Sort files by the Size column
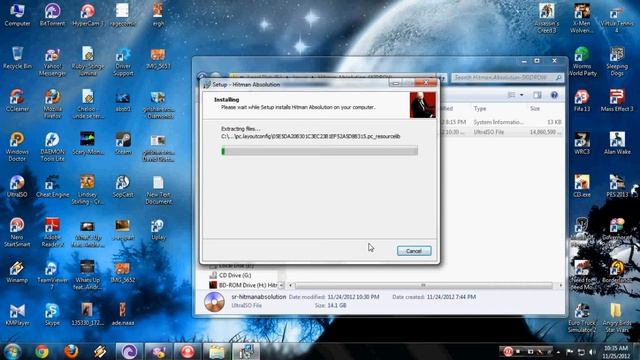 pyautogui.click(x=535, y=109)
